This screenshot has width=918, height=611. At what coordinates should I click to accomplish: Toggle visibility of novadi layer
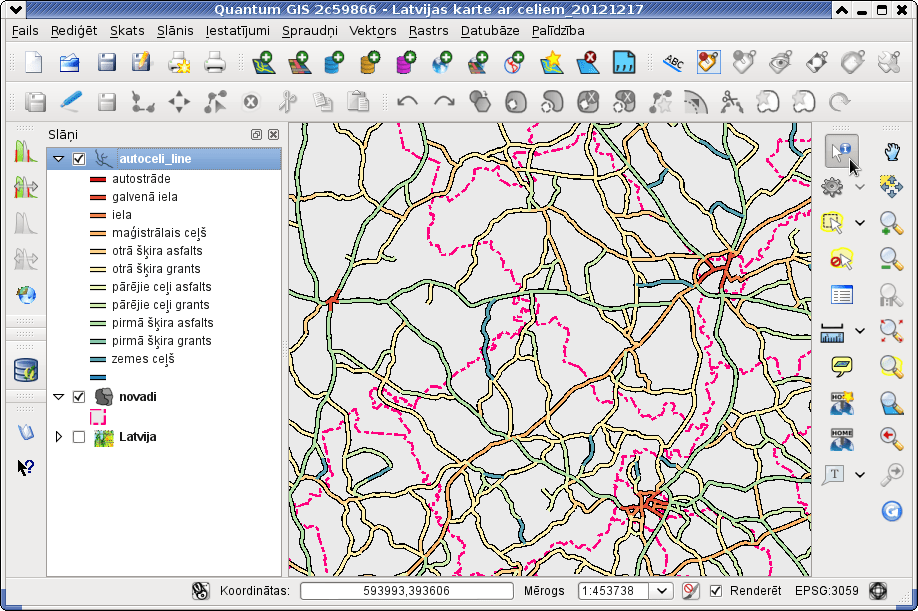(79, 397)
